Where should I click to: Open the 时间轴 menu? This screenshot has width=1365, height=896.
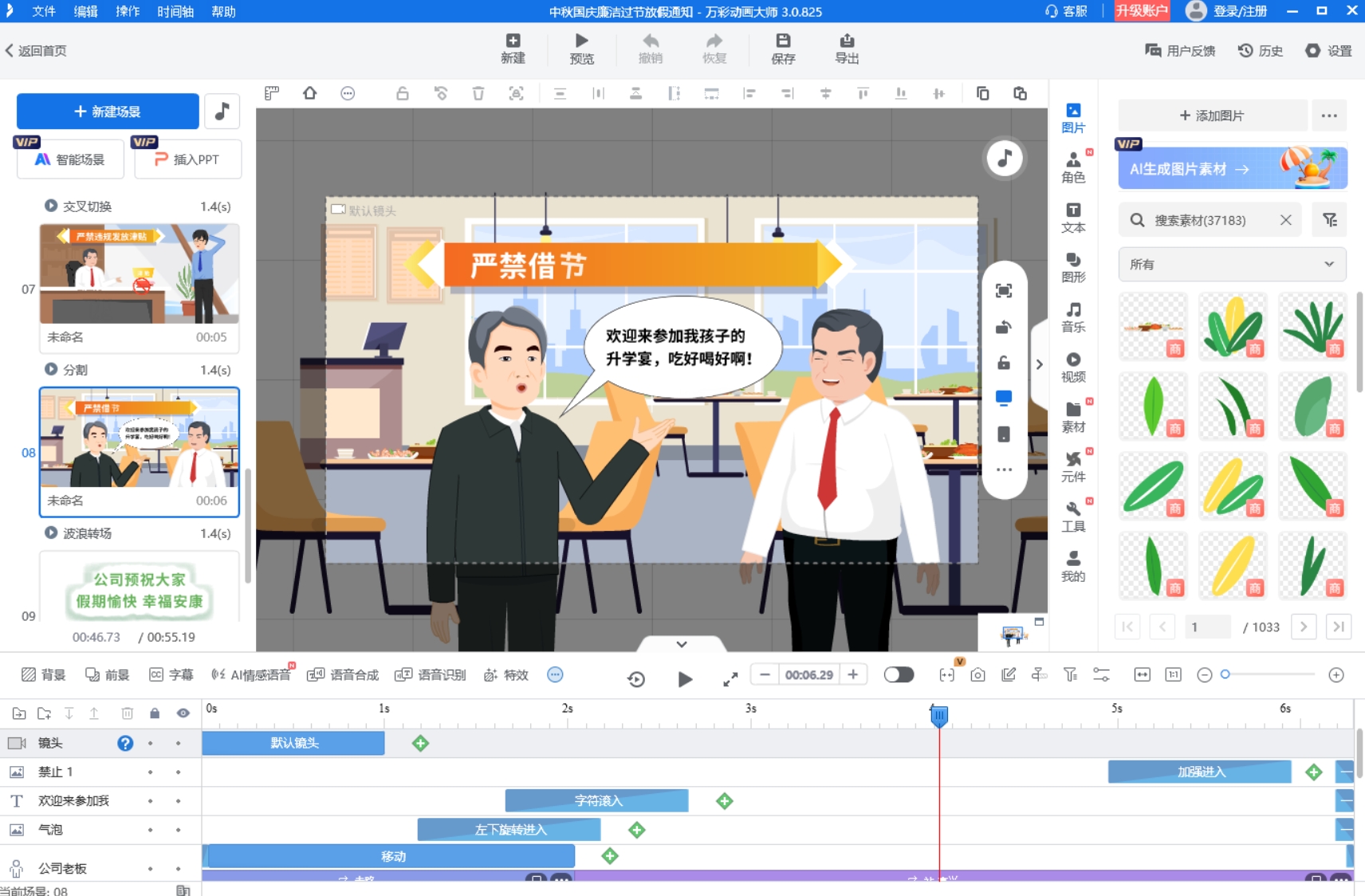pyautogui.click(x=175, y=11)
